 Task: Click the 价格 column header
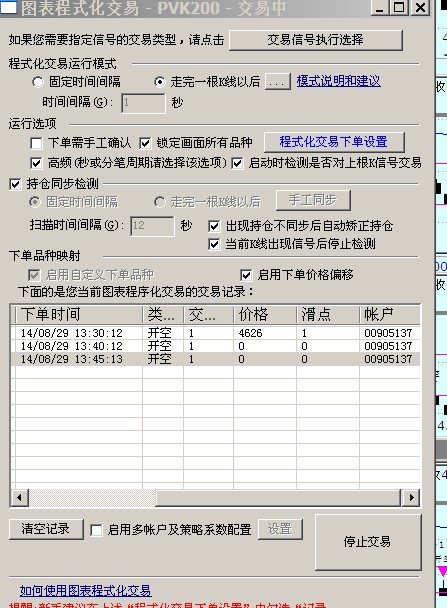[x=265, y=314]
